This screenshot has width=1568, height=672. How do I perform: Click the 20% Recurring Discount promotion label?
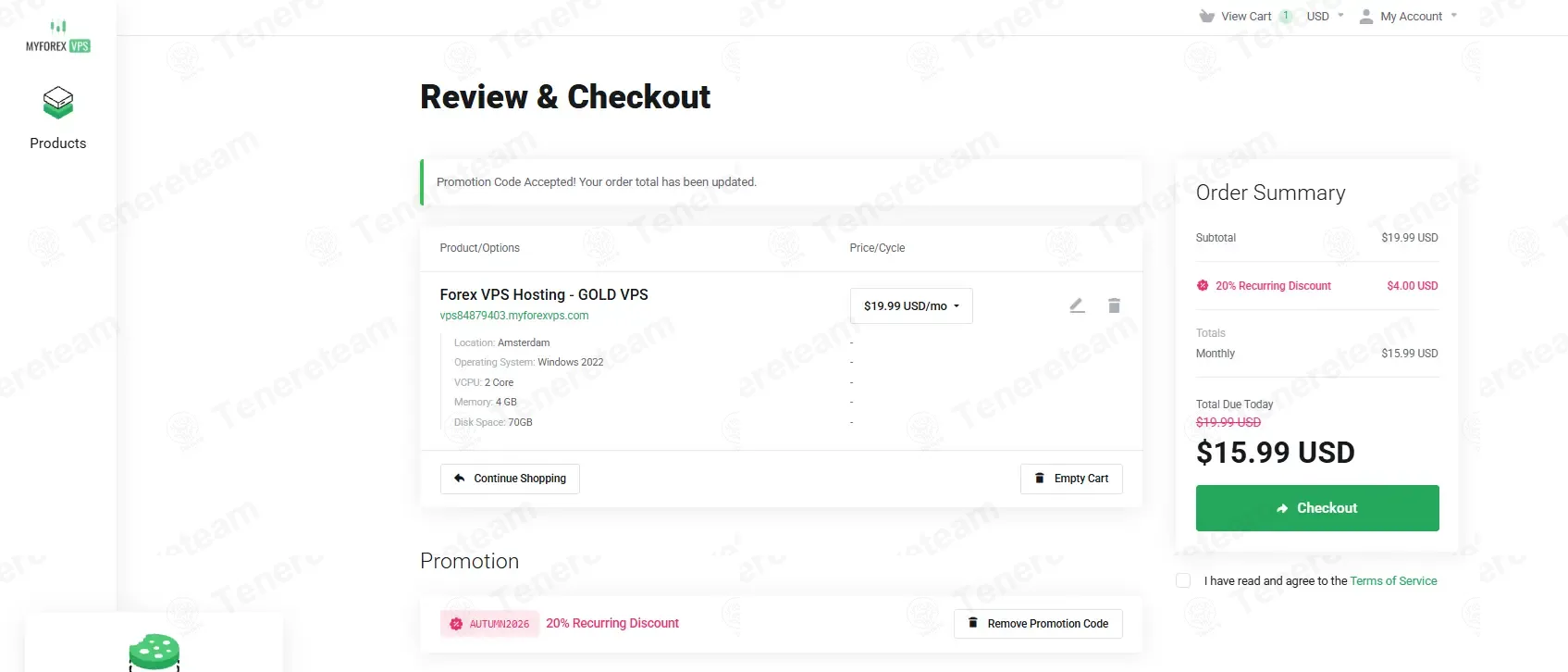[x=612, y=624]
